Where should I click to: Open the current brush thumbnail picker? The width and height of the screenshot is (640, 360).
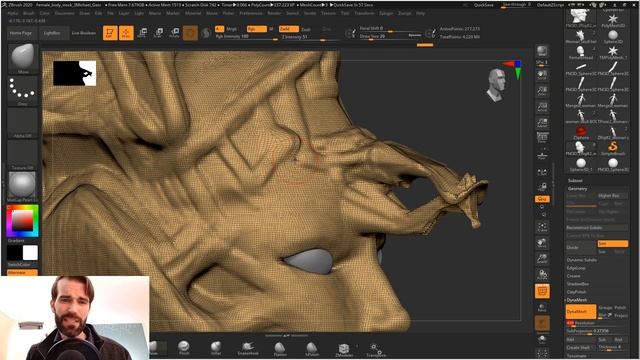[22, 58]
